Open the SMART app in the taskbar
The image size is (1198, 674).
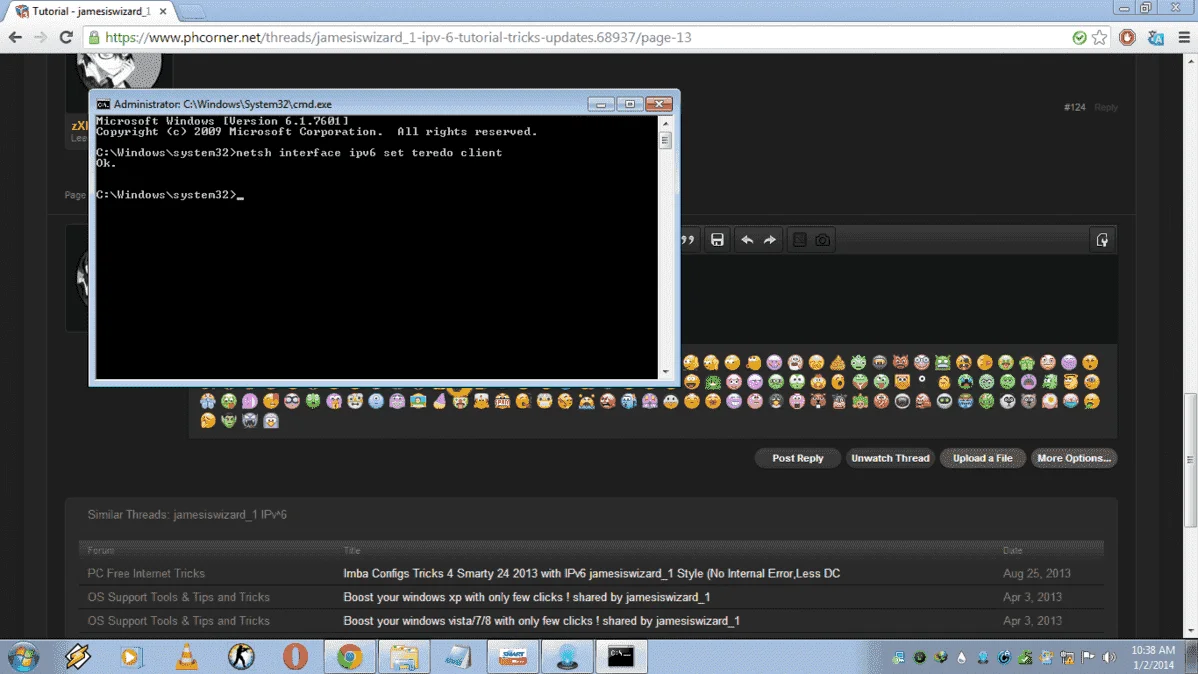513,656
